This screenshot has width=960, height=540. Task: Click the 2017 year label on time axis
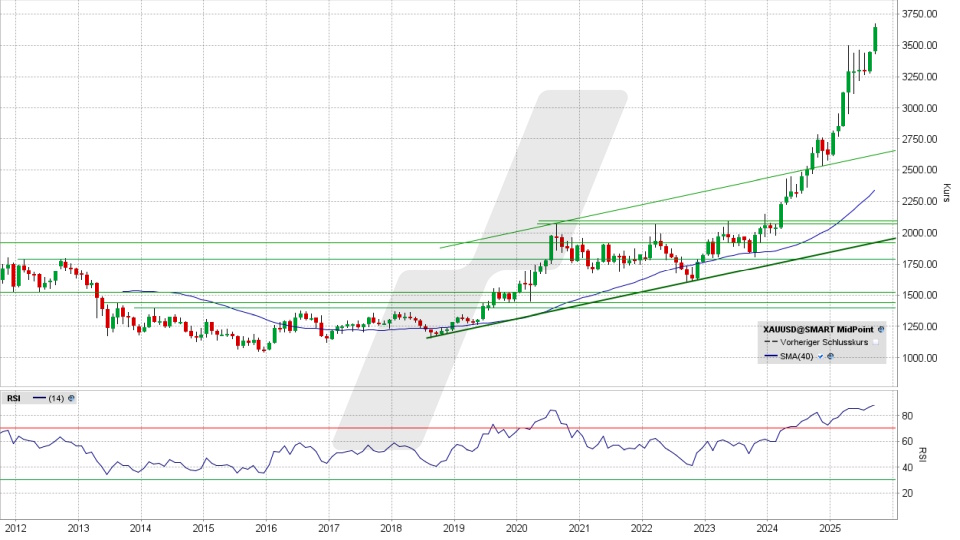pos(329,528)
